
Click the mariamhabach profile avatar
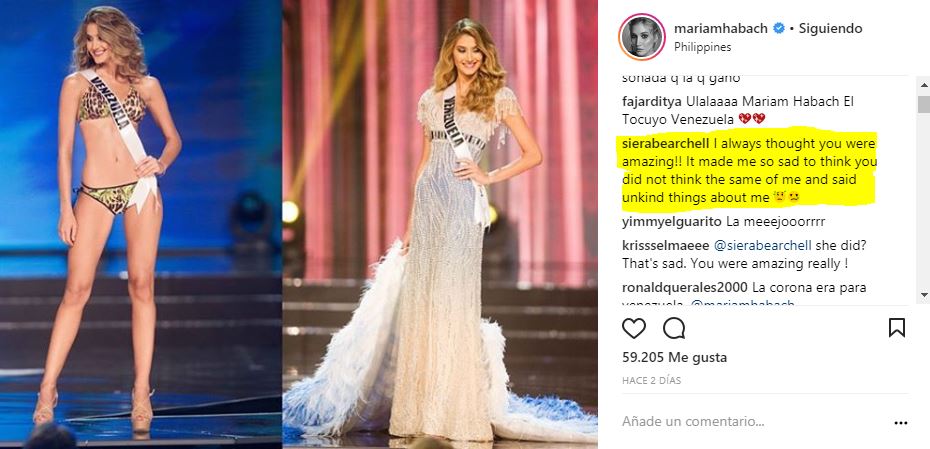click(641, 37)
